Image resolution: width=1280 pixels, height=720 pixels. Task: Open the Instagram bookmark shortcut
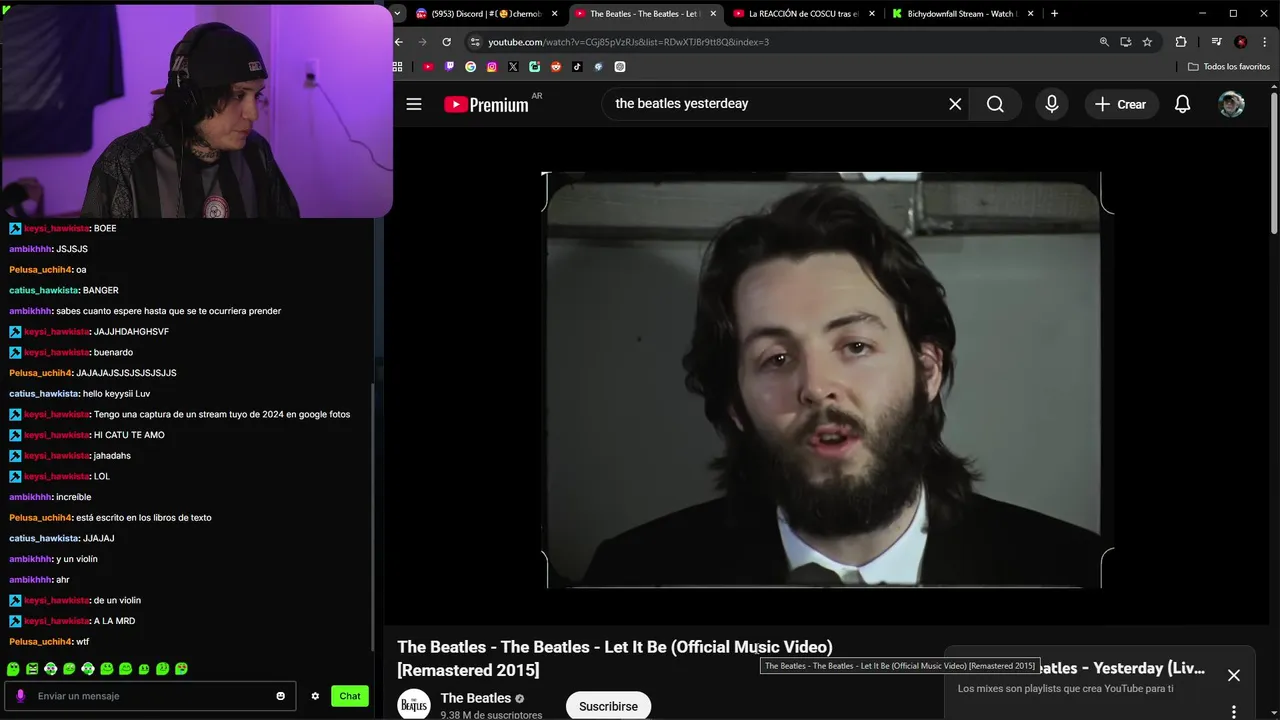tap(492, 67)
